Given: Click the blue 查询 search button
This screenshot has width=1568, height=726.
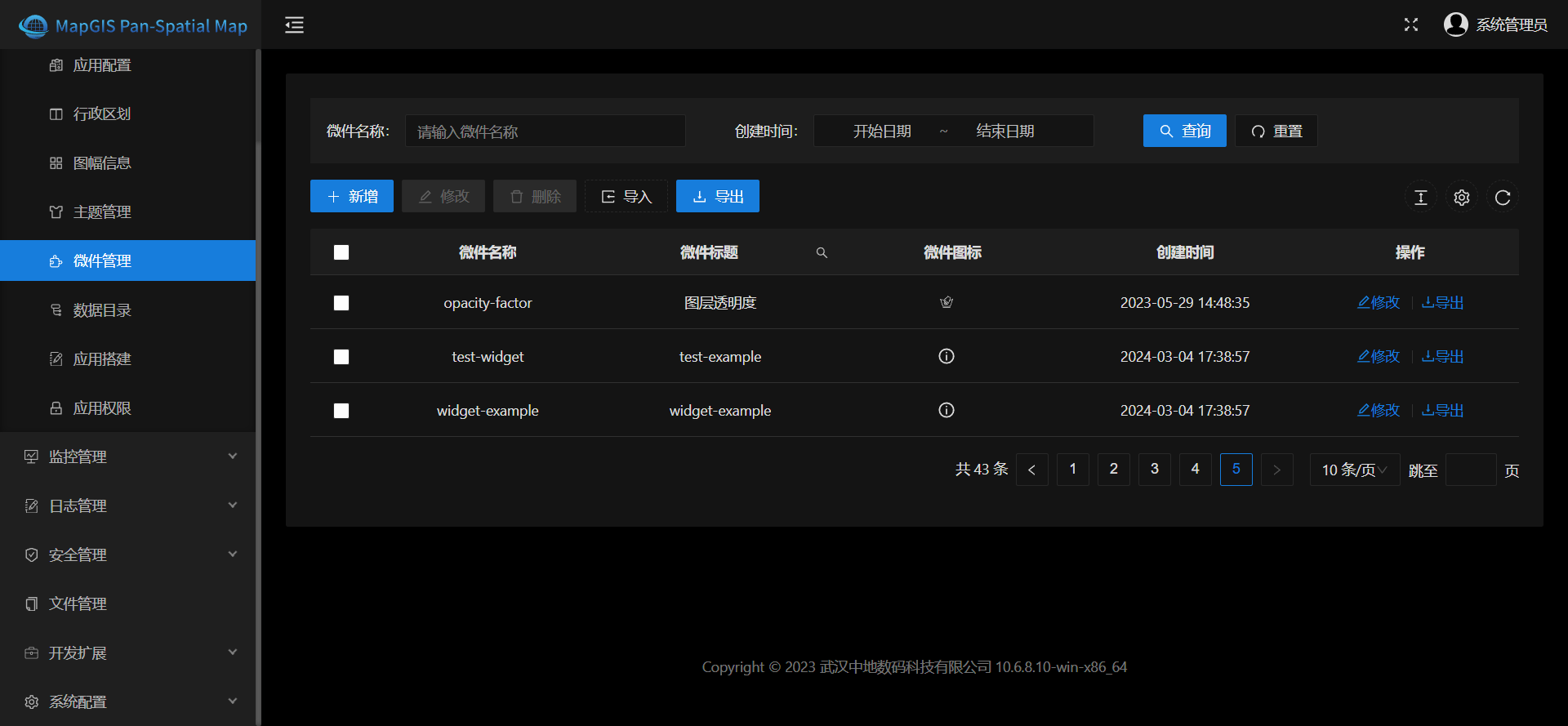Looking at the screenshot, I should click(x=1185, y=131).
